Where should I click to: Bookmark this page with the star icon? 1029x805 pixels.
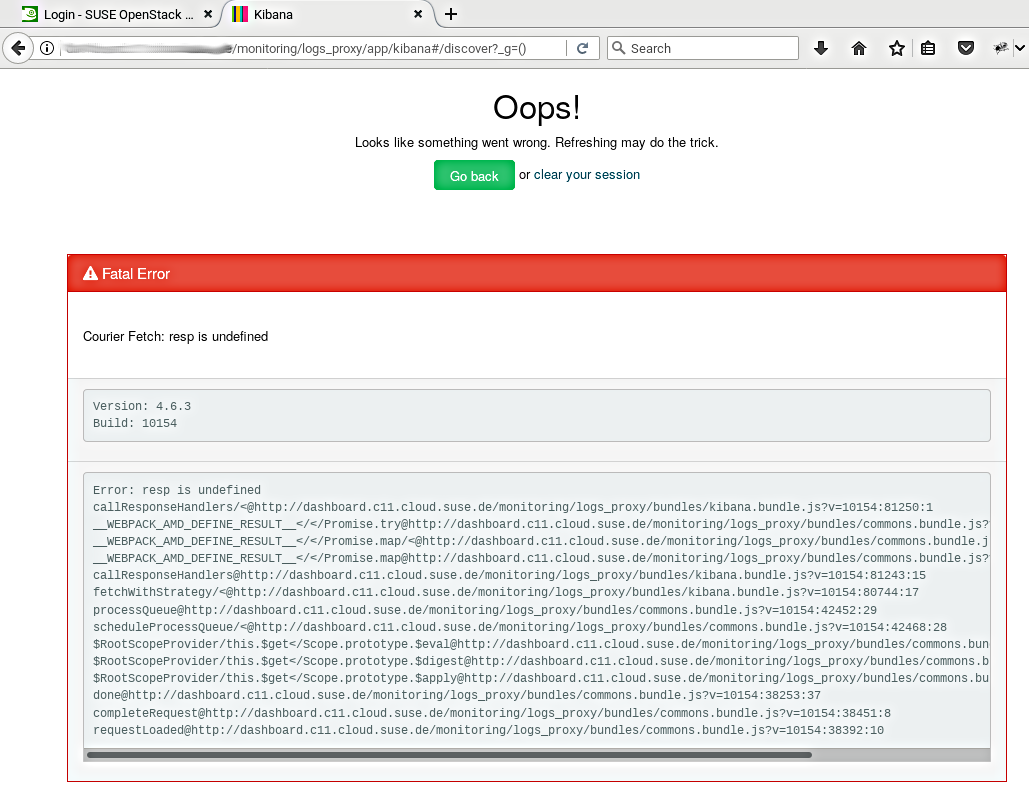coord(897,48)
